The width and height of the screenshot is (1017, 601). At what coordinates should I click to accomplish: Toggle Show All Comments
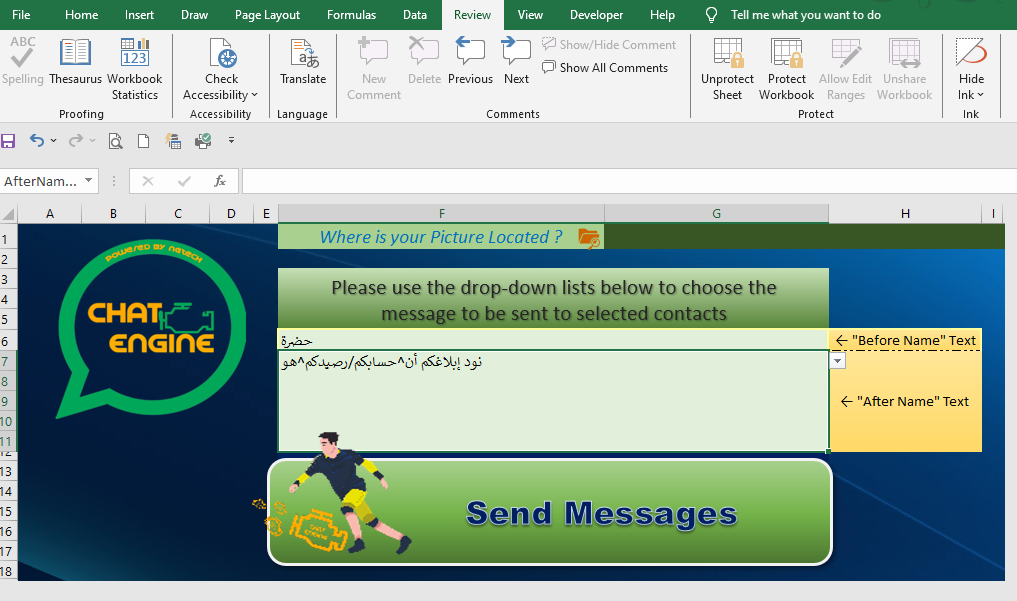coord(604,67)
